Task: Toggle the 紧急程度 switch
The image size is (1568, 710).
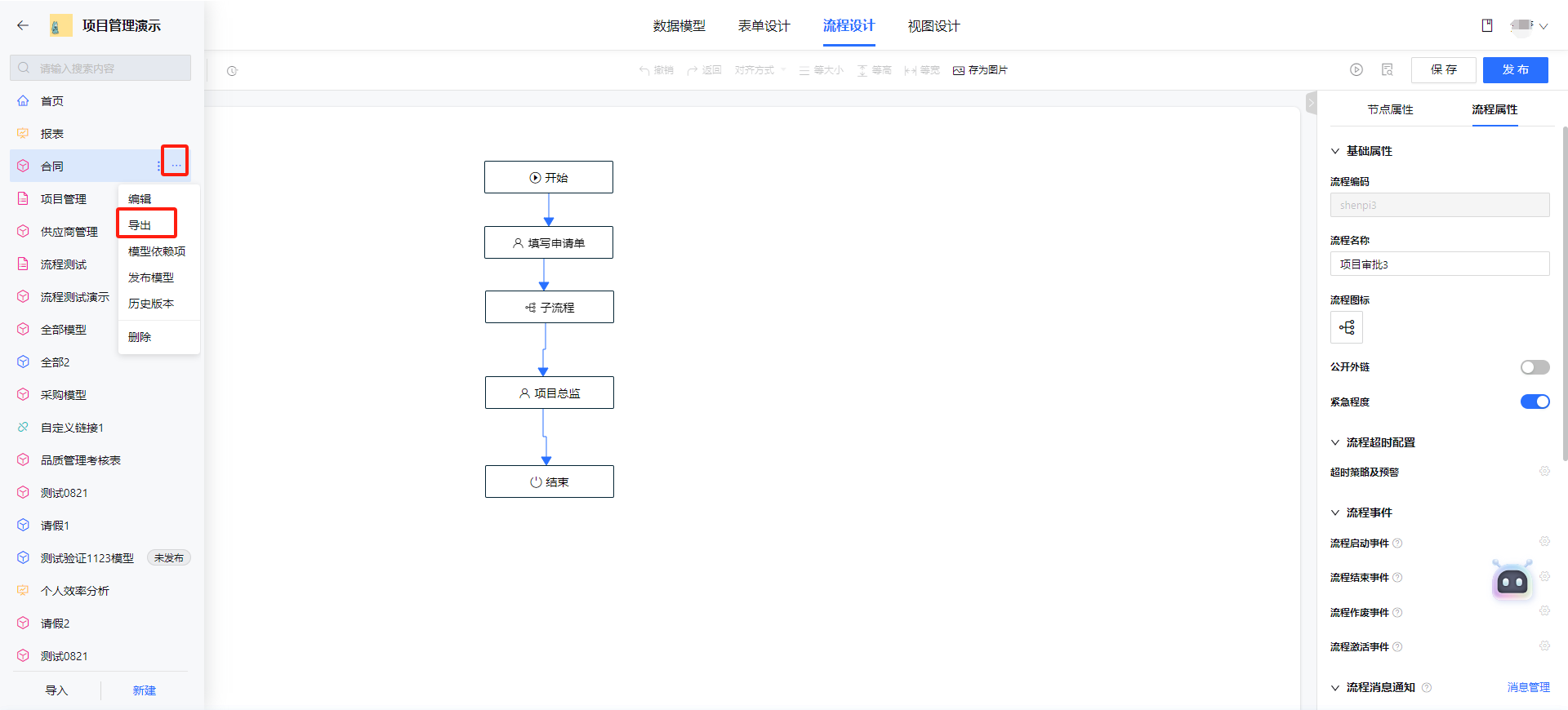Action: coord(1535,402)
